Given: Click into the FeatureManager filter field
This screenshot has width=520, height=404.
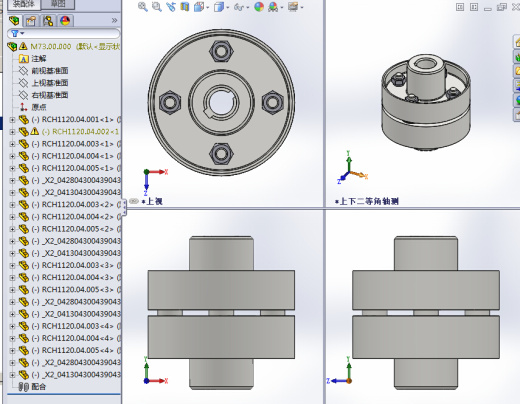Looking at the screenshot, I should 63,33.
